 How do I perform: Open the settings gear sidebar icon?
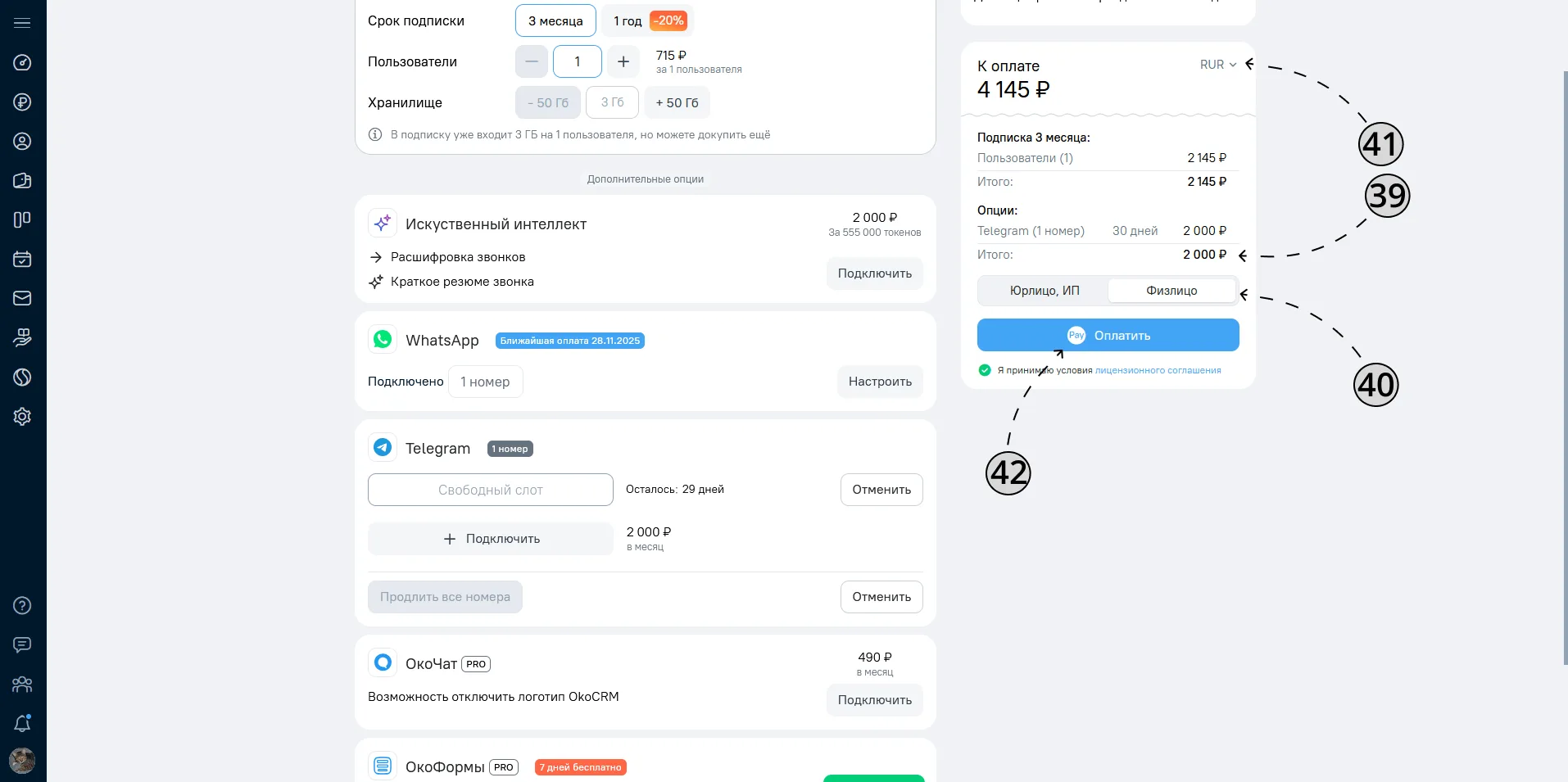tap(22, 416)
